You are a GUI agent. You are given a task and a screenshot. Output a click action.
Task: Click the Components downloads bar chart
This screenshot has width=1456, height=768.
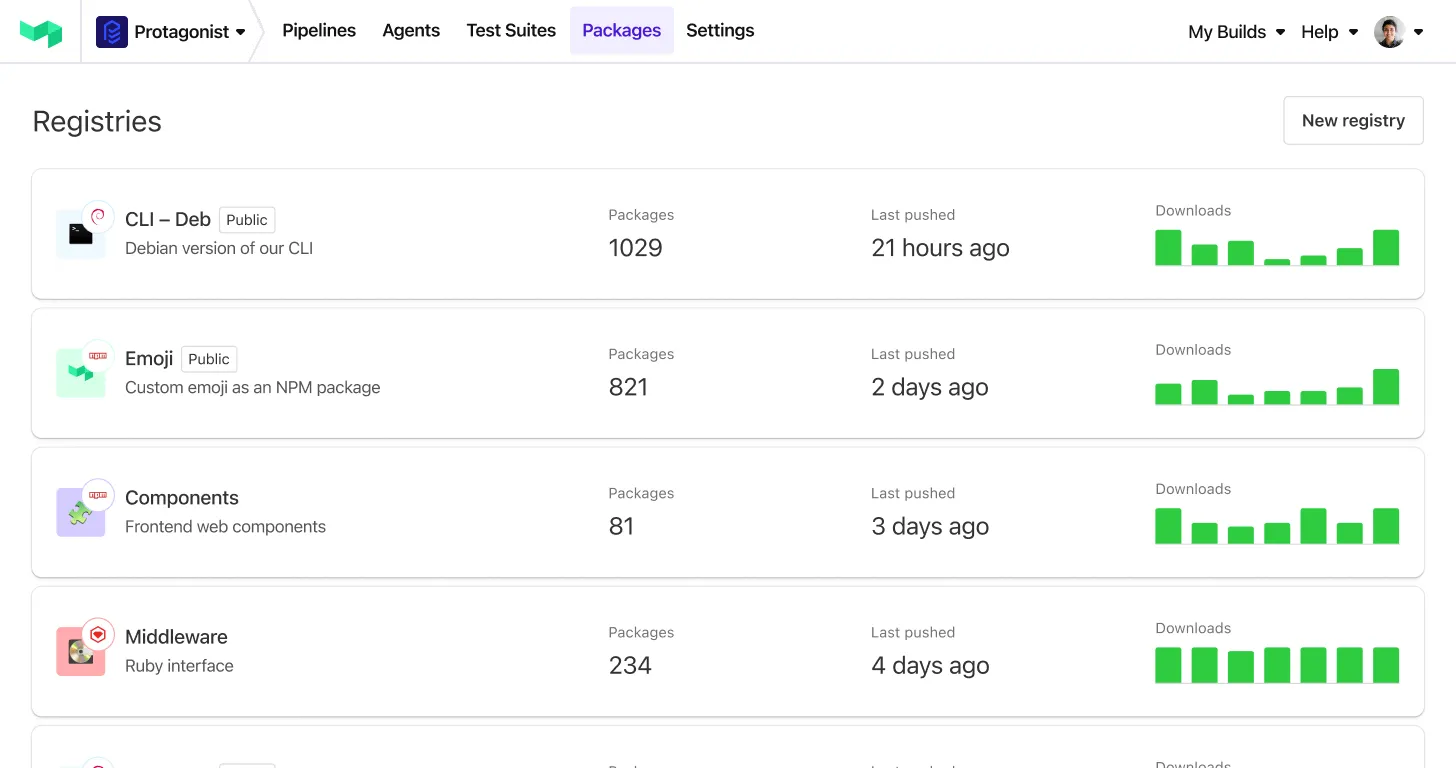pyautogui.click(x=1277, y=526)
